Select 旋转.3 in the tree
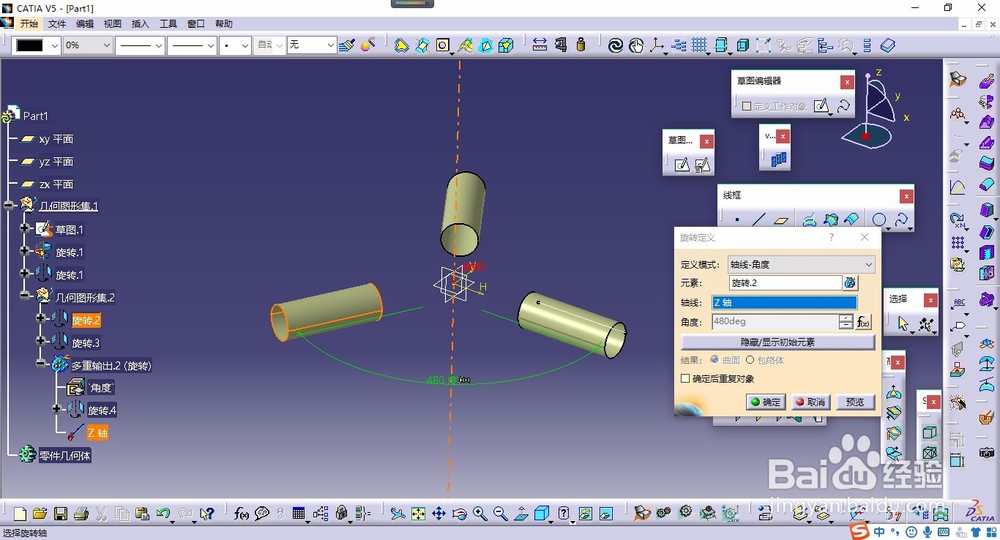The width and height of the screenshot is (1000, 540). 85,343
